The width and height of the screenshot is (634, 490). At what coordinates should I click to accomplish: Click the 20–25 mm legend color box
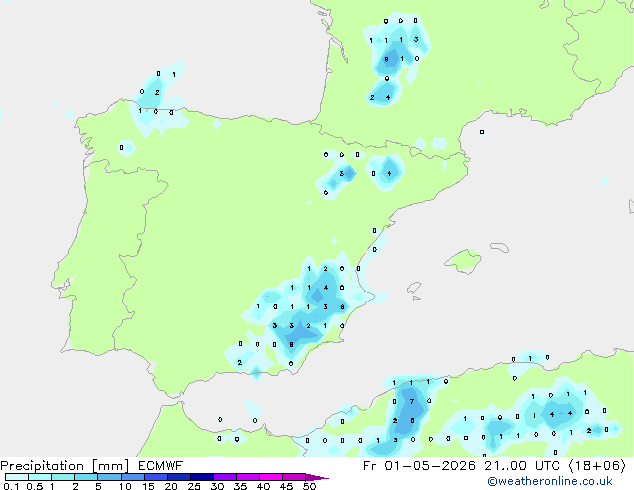coord(179,477)
